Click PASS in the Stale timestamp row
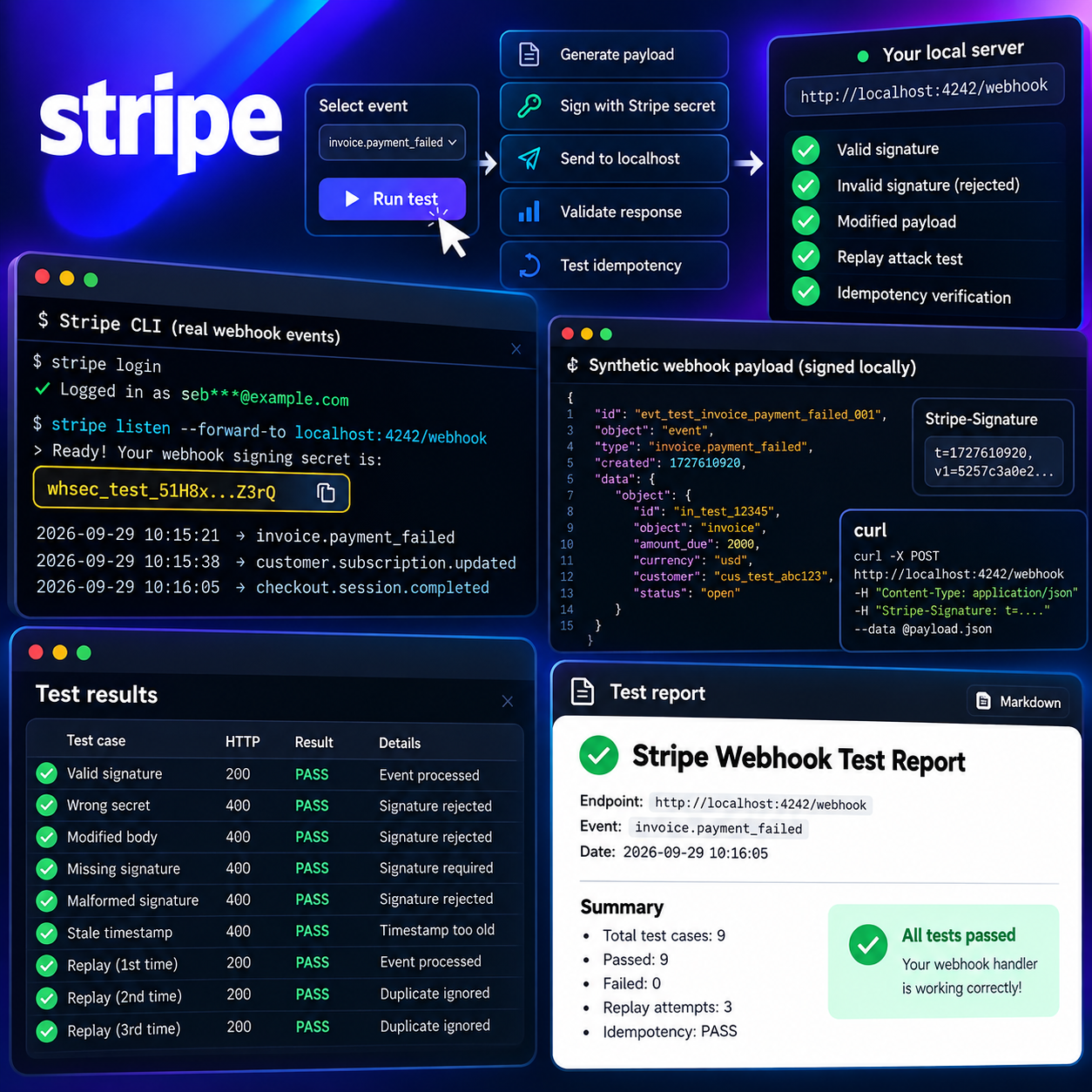The height and width of the screenshot is (1092, 1092). tap(312, 931)
